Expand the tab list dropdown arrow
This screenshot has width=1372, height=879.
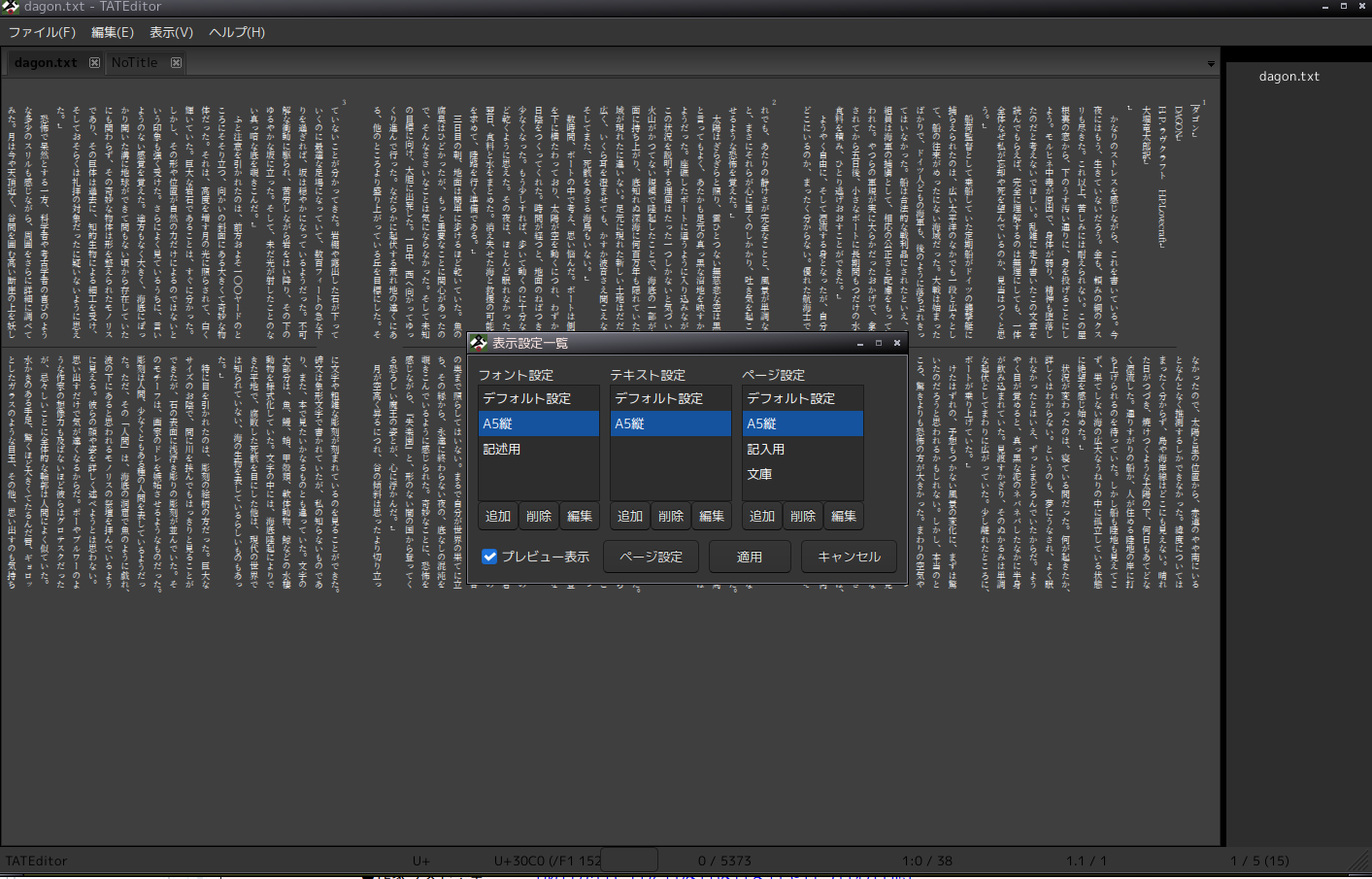pyautogui.click(x=1211, y=64)
